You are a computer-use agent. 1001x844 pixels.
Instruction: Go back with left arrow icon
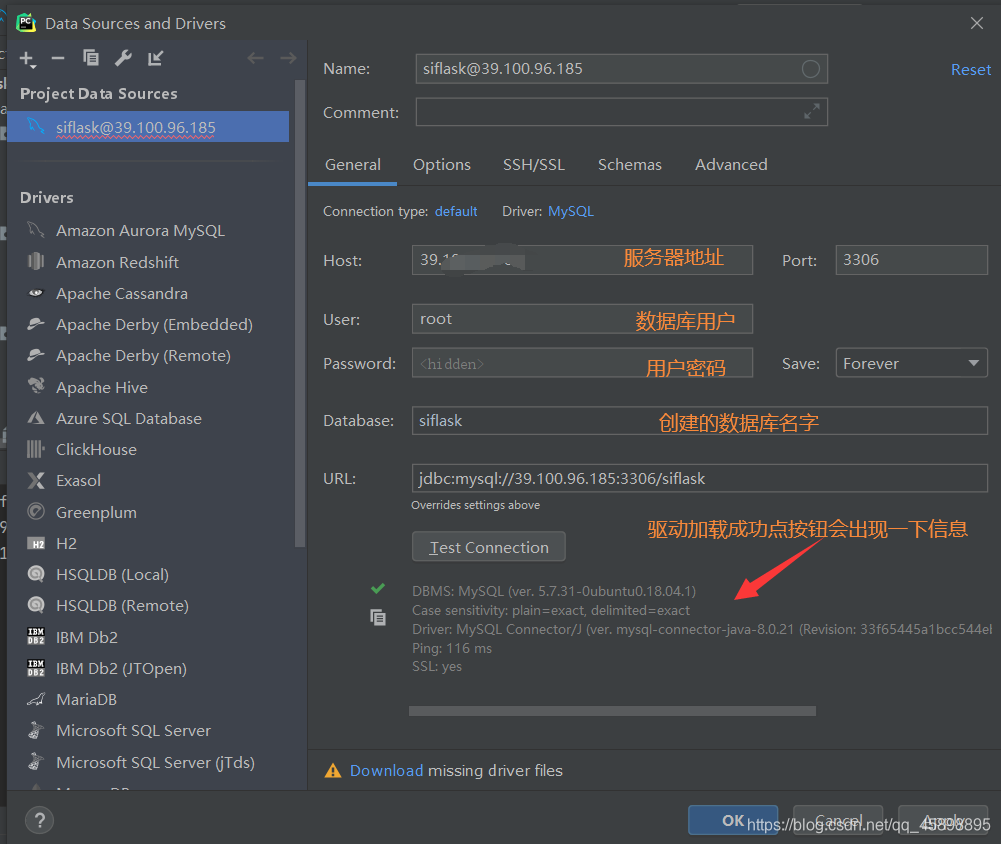(255, 58)
